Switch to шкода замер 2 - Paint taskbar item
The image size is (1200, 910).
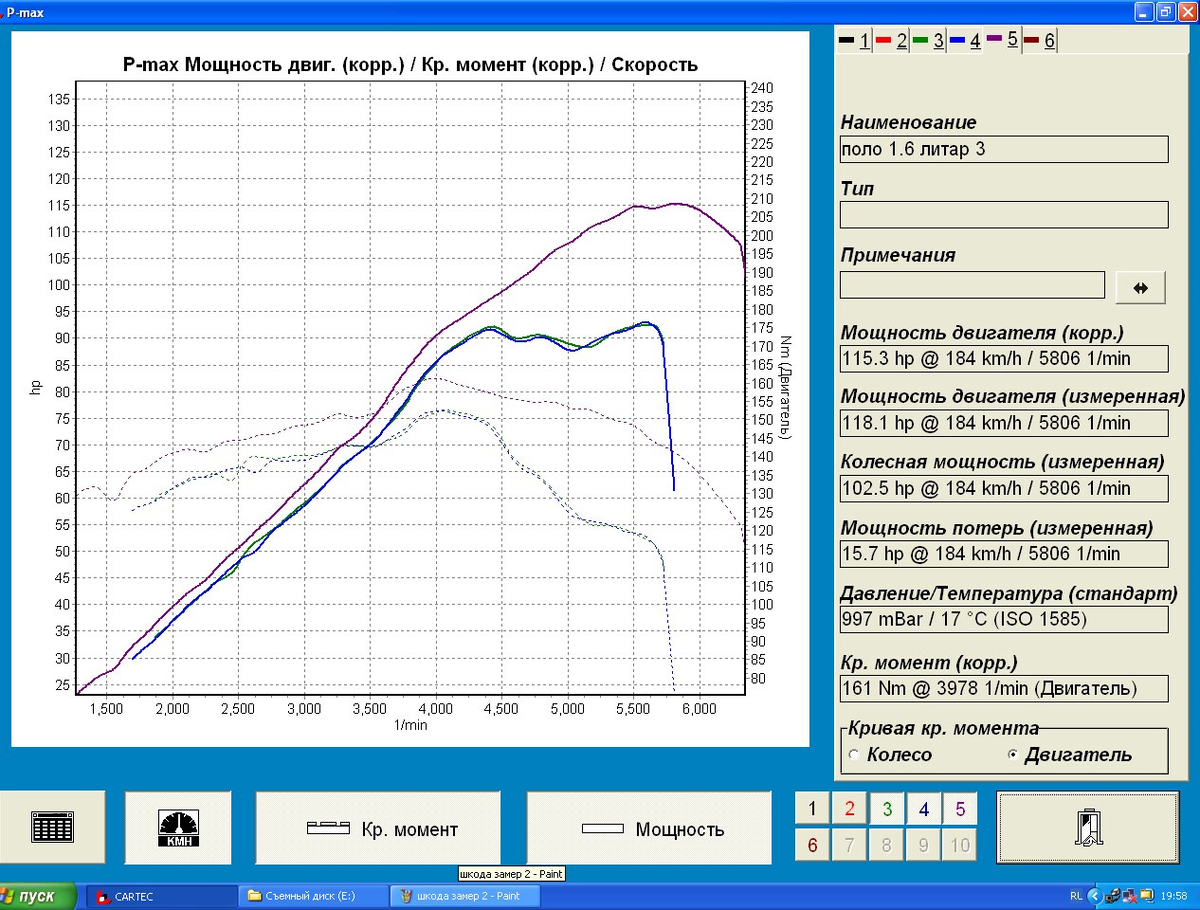point(464,897)
